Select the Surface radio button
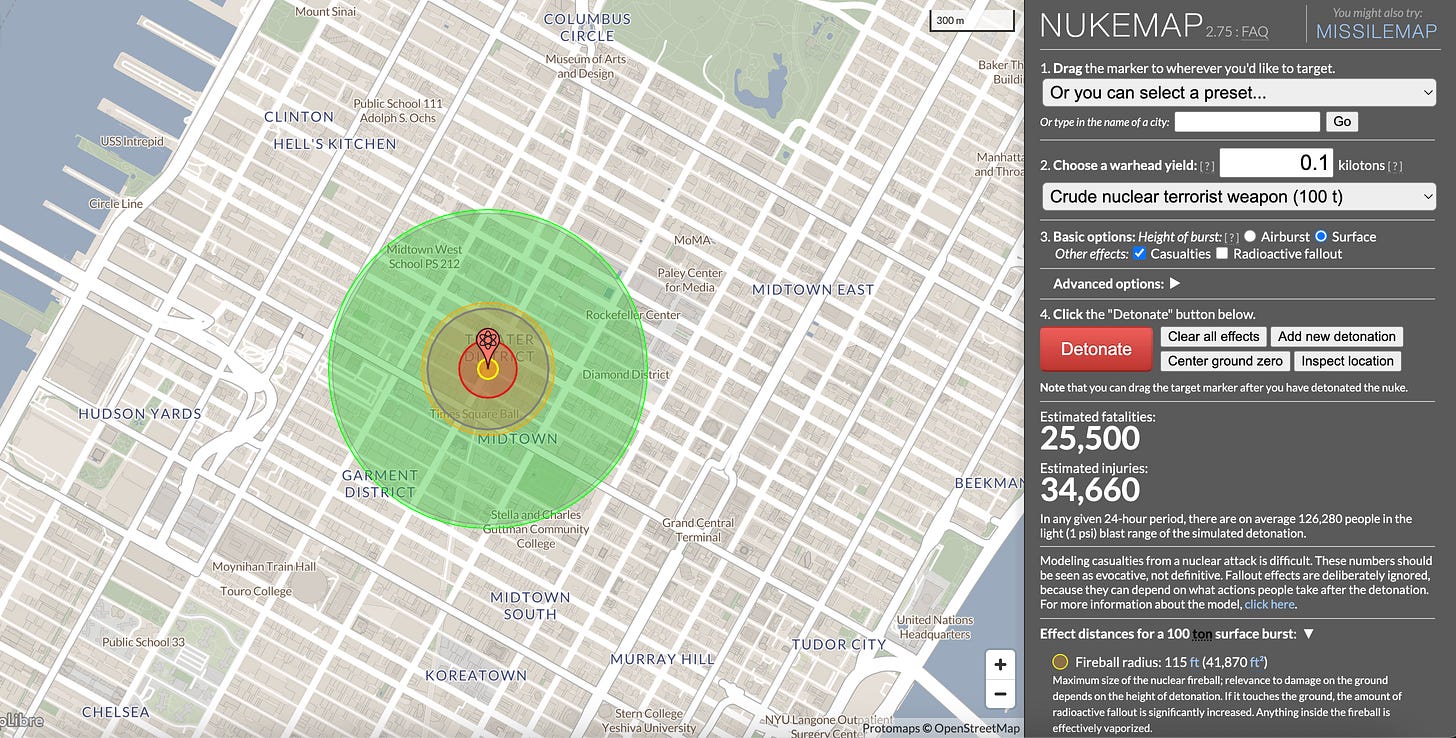Screen dimensions: 1456x738 pos(1321,236)
